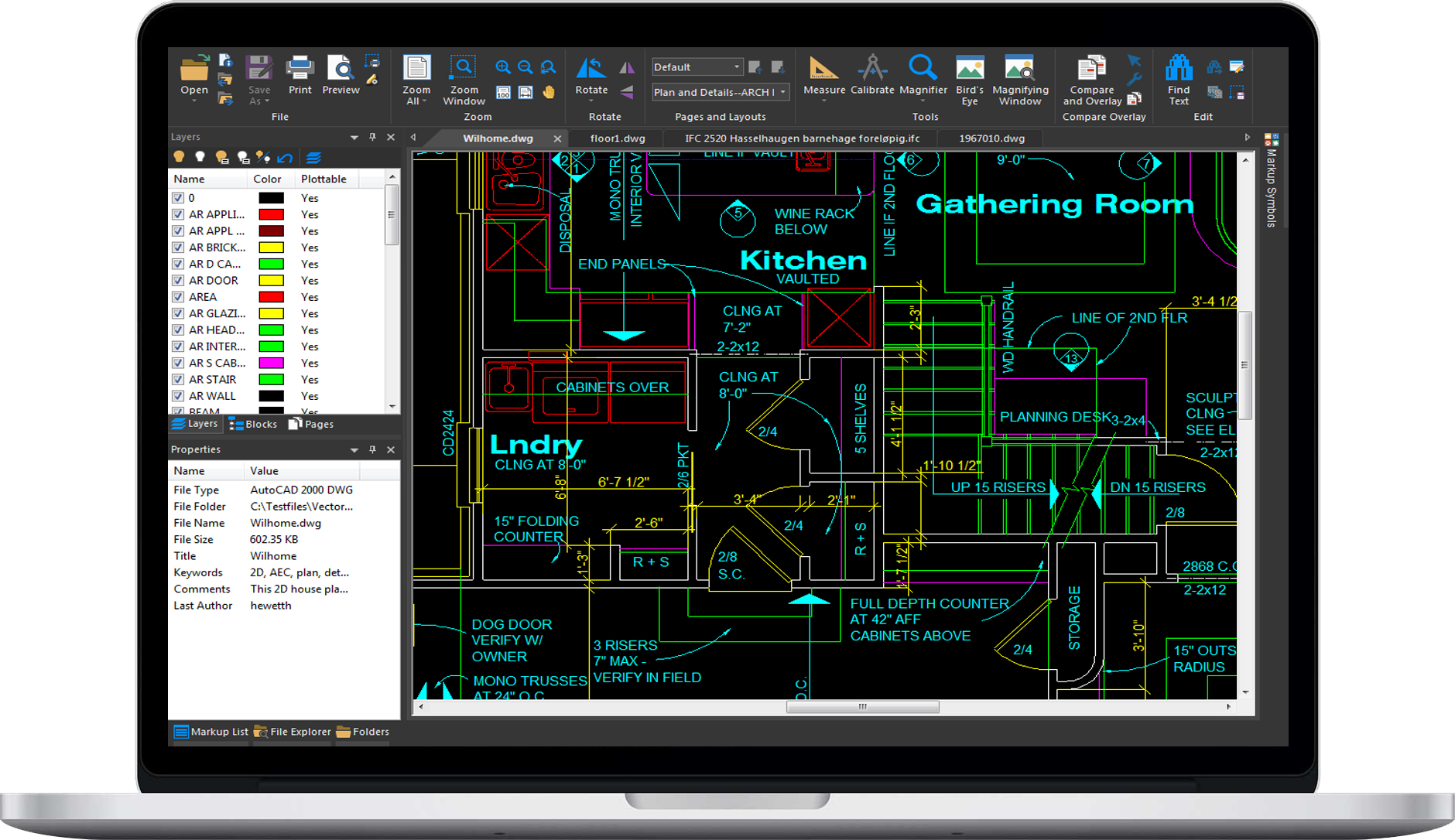The height and width of the screenshot is (840, 1455).
Task: Open the File Explorer tab
Action: 293,732
